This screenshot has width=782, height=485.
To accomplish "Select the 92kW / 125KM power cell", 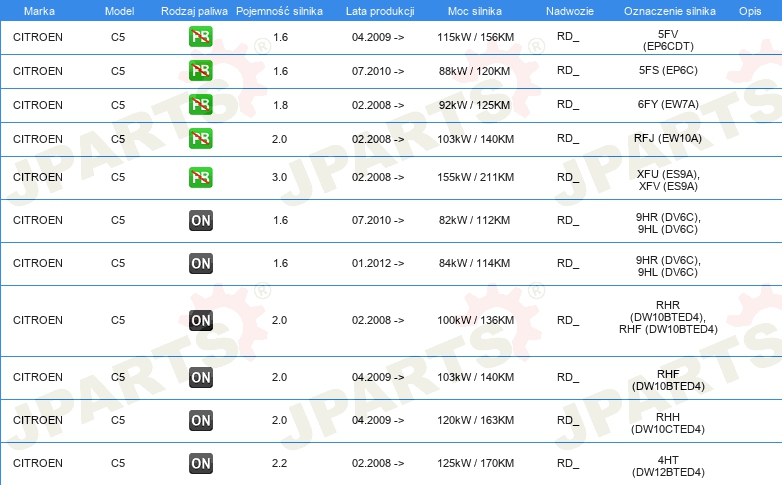I will (x=474, y=105).
